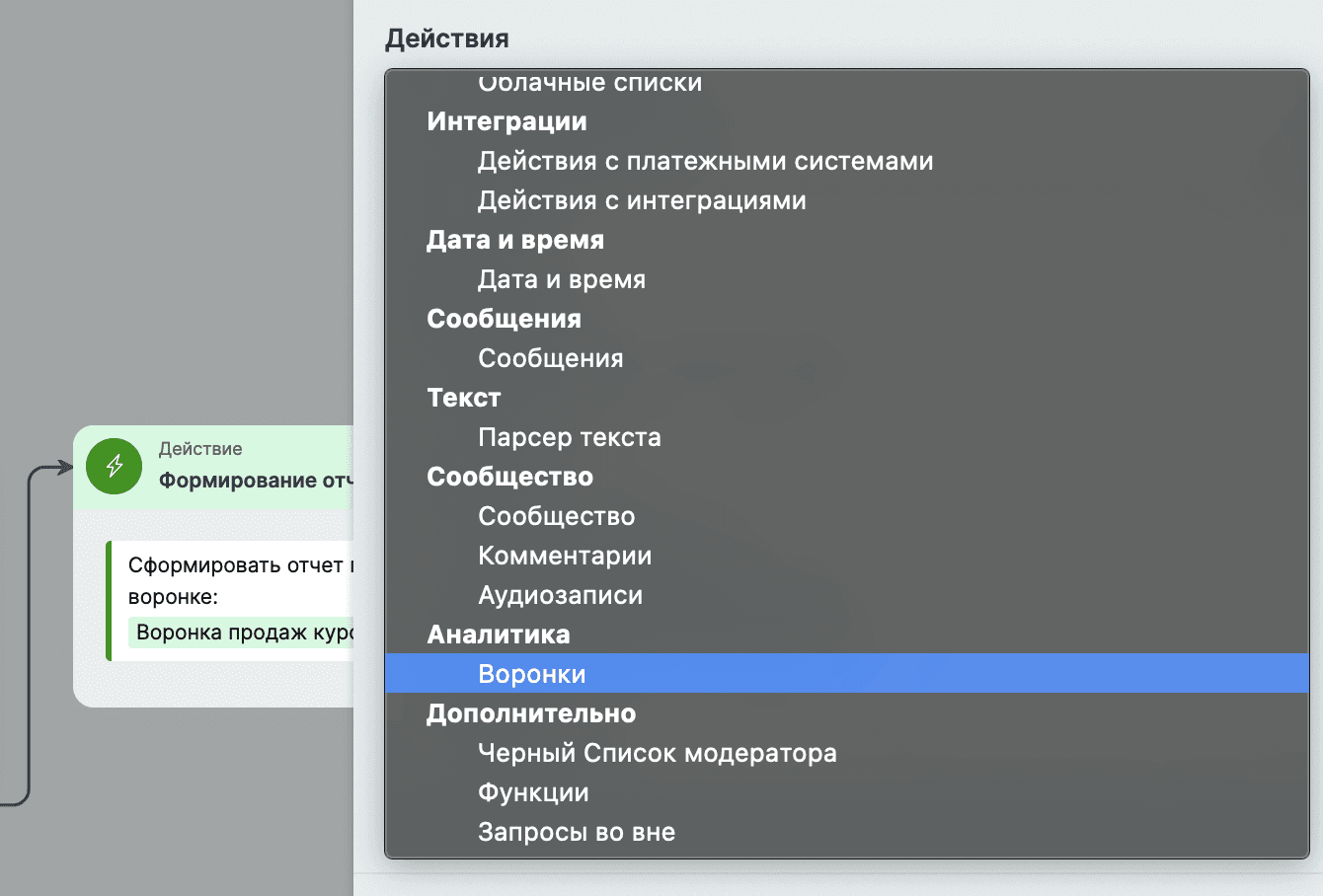Pick Черный Список модератора option
This screenshot has width=1323, height=896.
point(657,753)
